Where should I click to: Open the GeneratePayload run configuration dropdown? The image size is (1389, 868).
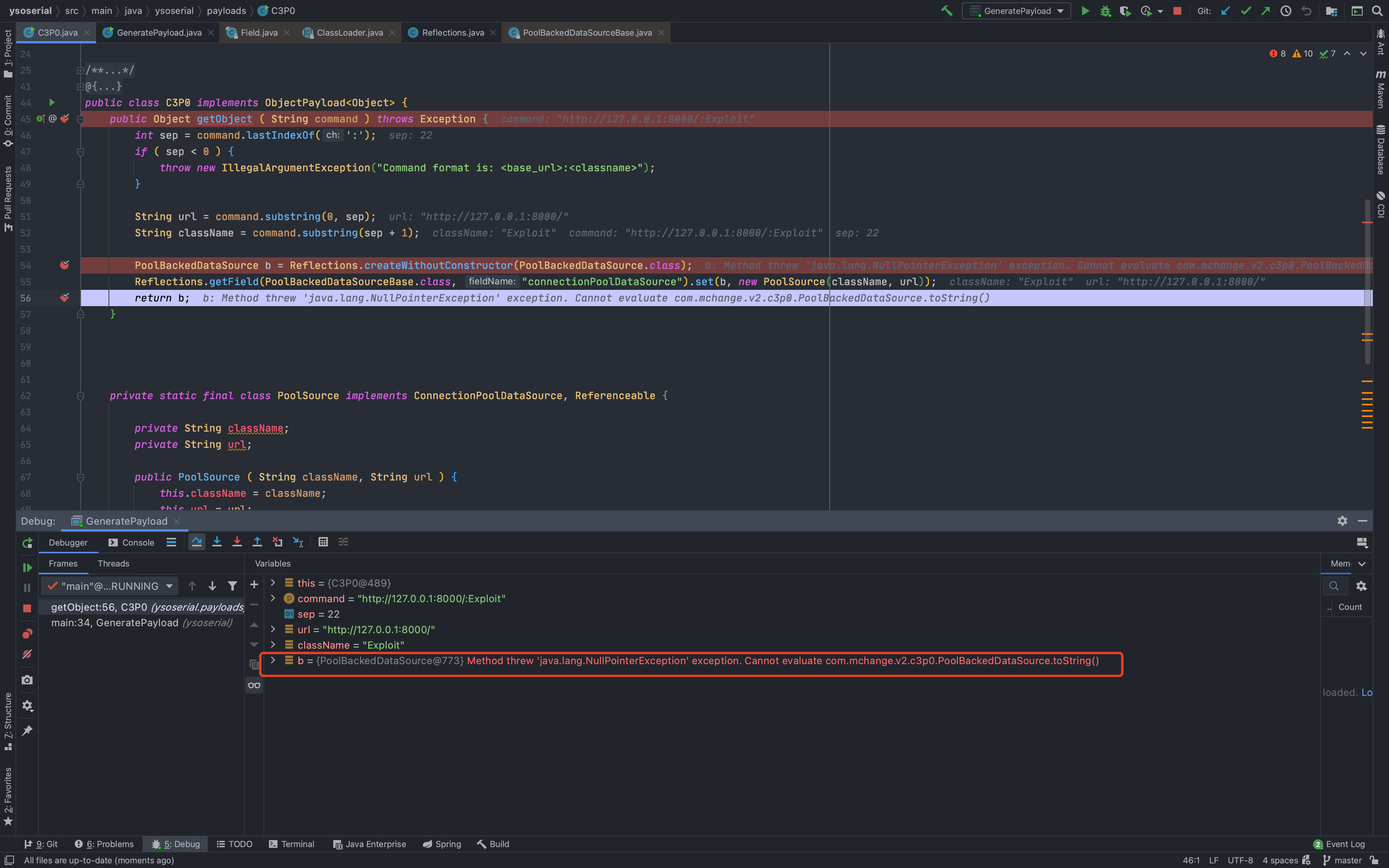click(1017, 11)
